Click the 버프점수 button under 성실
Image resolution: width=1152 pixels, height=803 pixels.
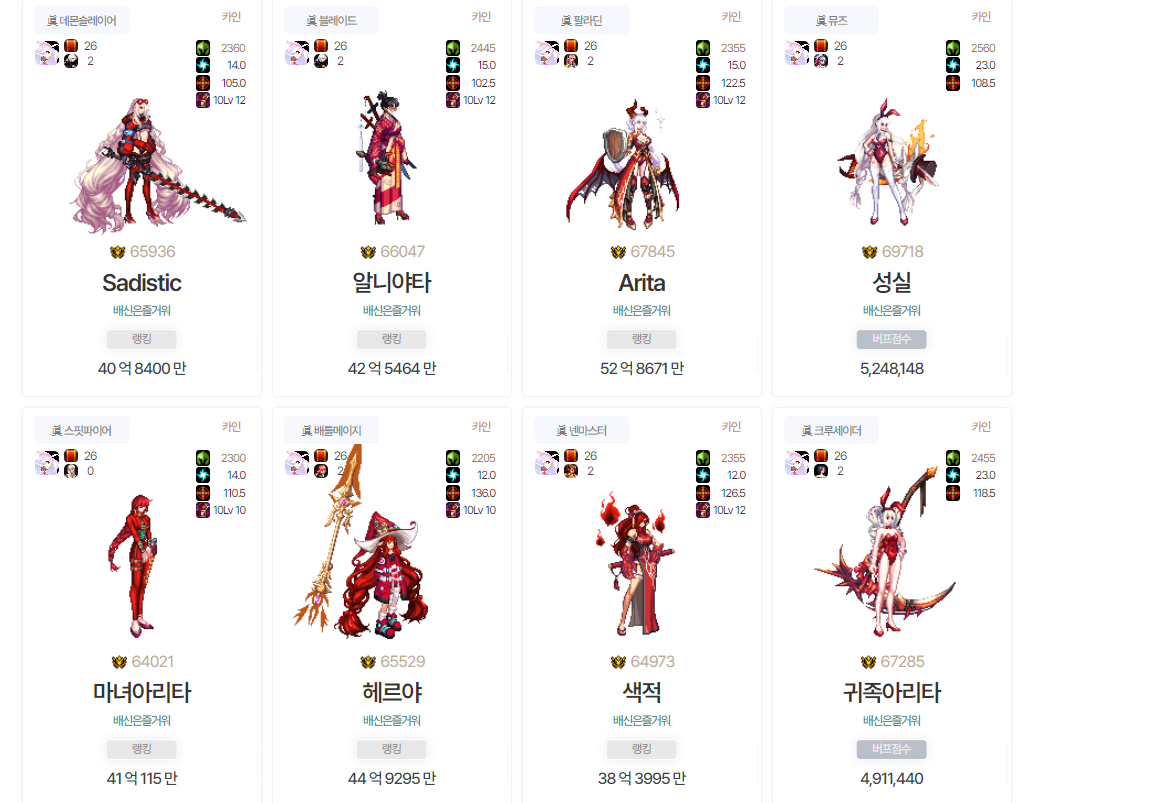[891, 339]
